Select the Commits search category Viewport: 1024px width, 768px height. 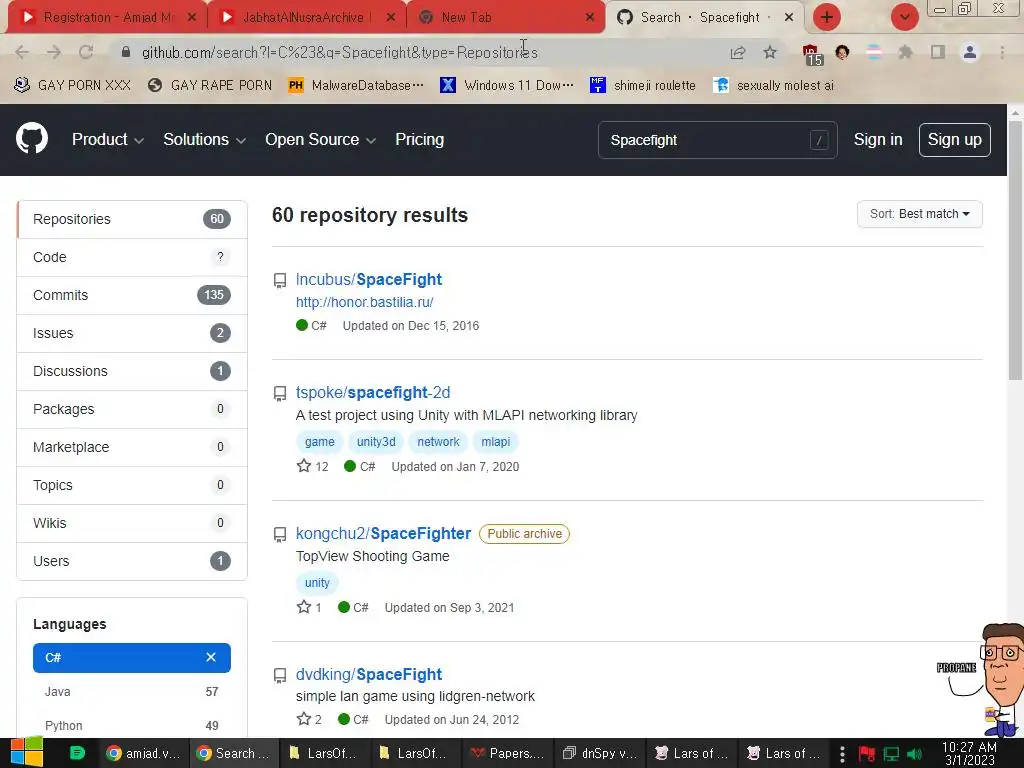132,295
